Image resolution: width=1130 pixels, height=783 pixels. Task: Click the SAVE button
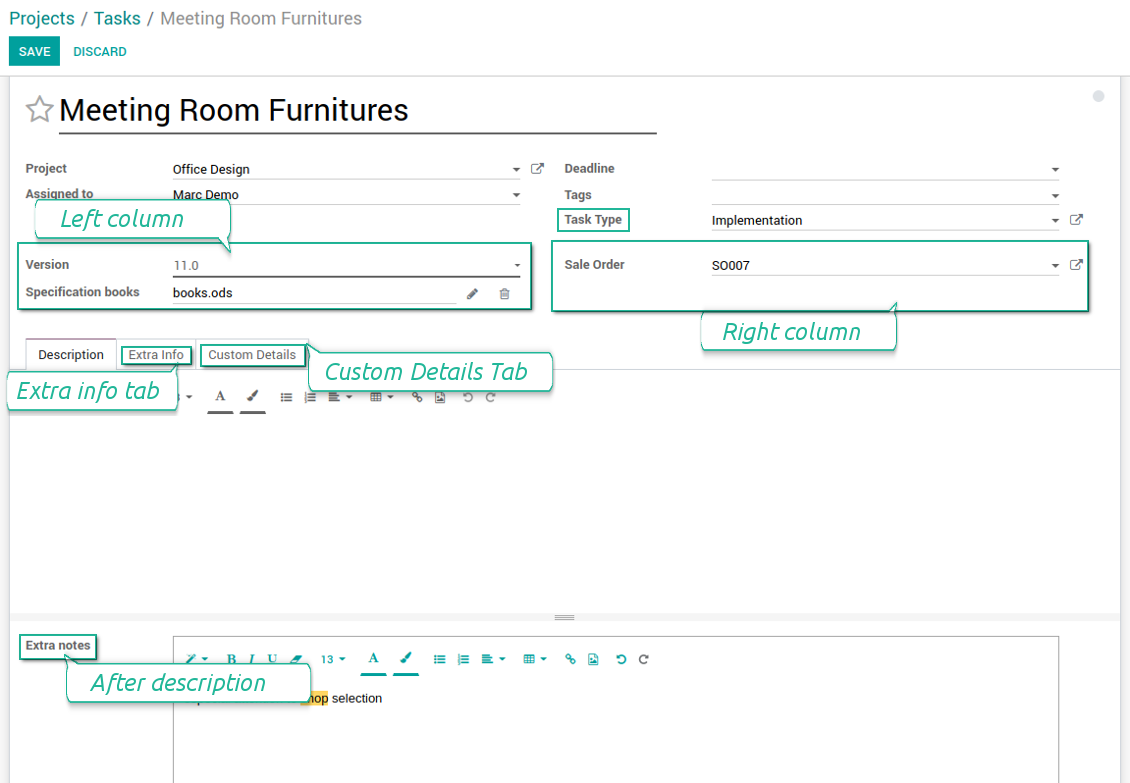click(x=34, y=51)
